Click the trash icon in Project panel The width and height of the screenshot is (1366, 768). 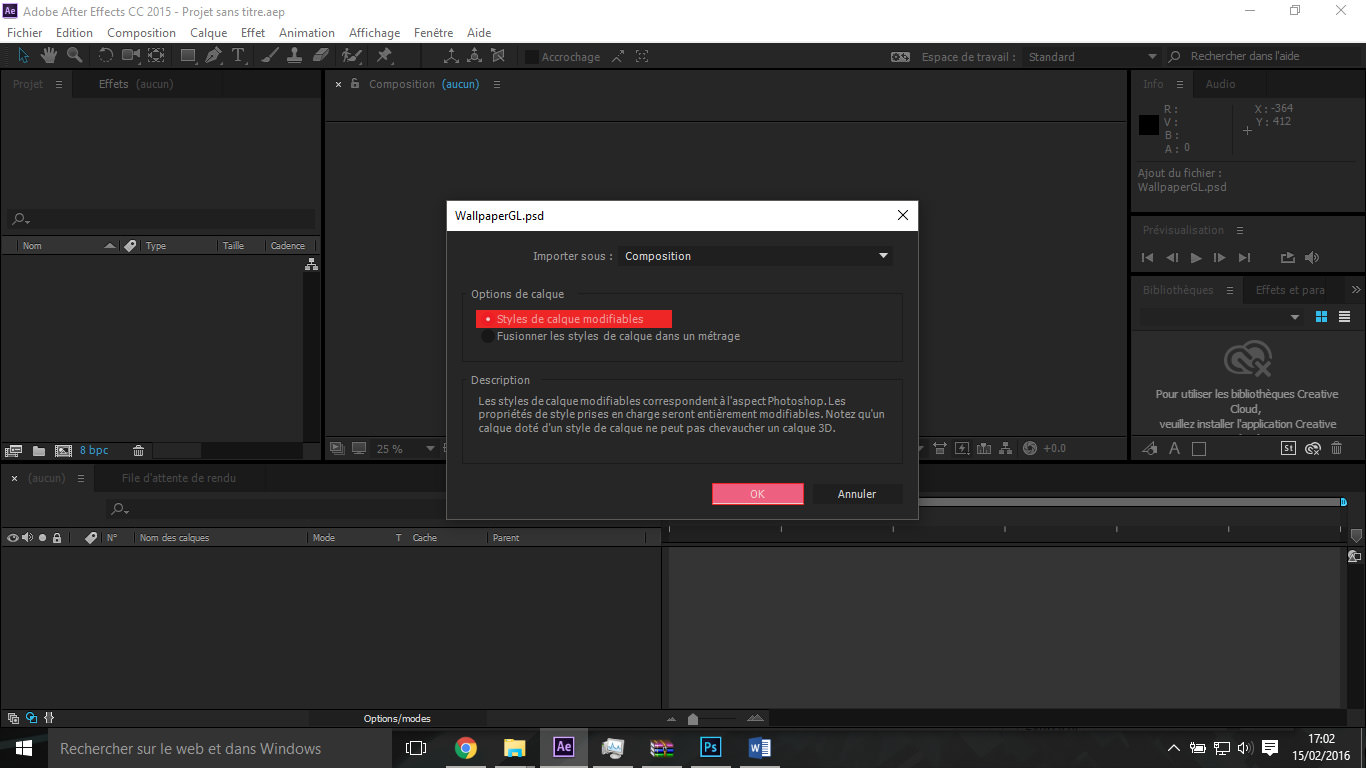[x=139, y=451]
